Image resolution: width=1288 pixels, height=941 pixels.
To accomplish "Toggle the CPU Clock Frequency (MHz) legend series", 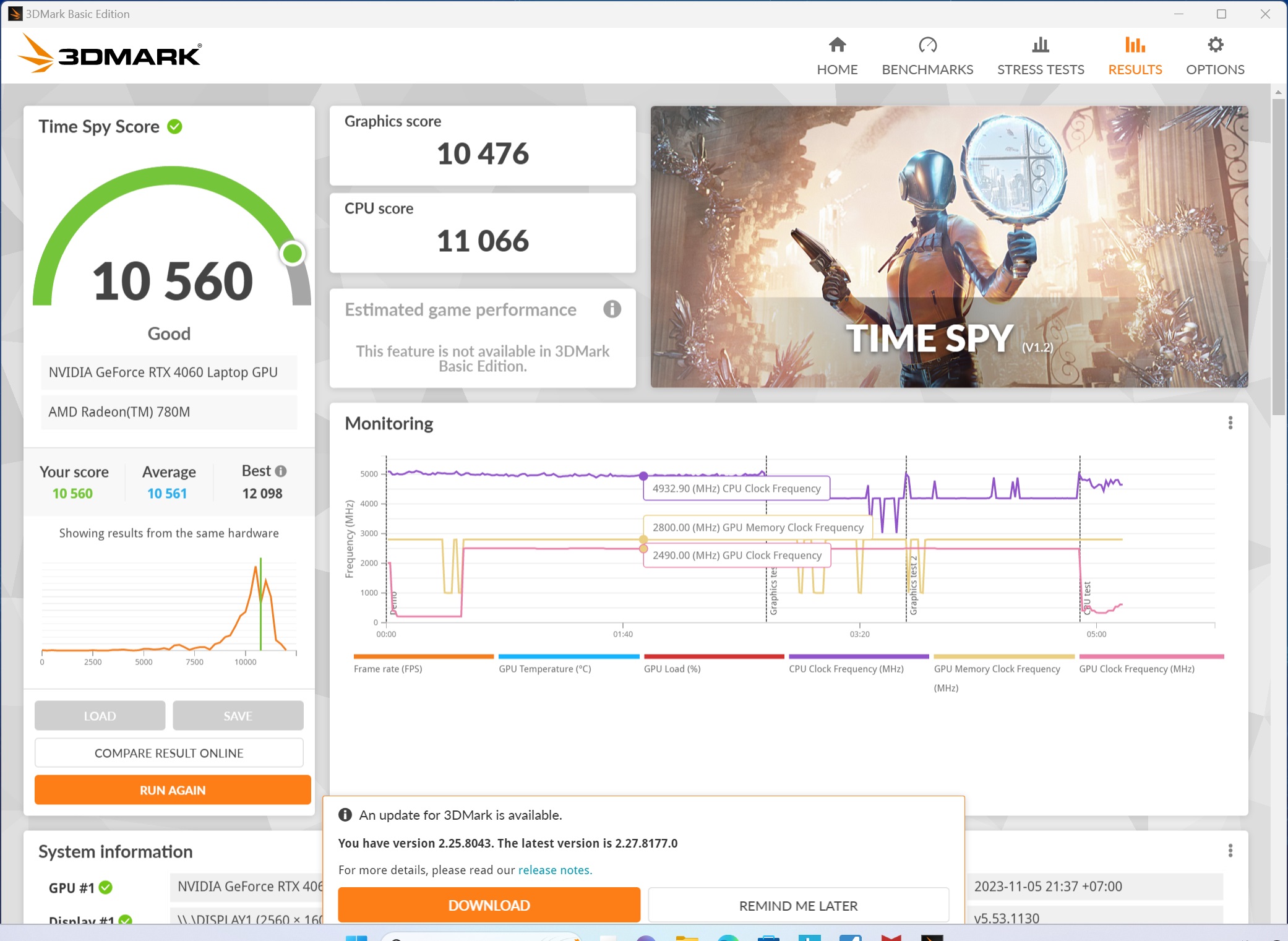I will 859,664.
